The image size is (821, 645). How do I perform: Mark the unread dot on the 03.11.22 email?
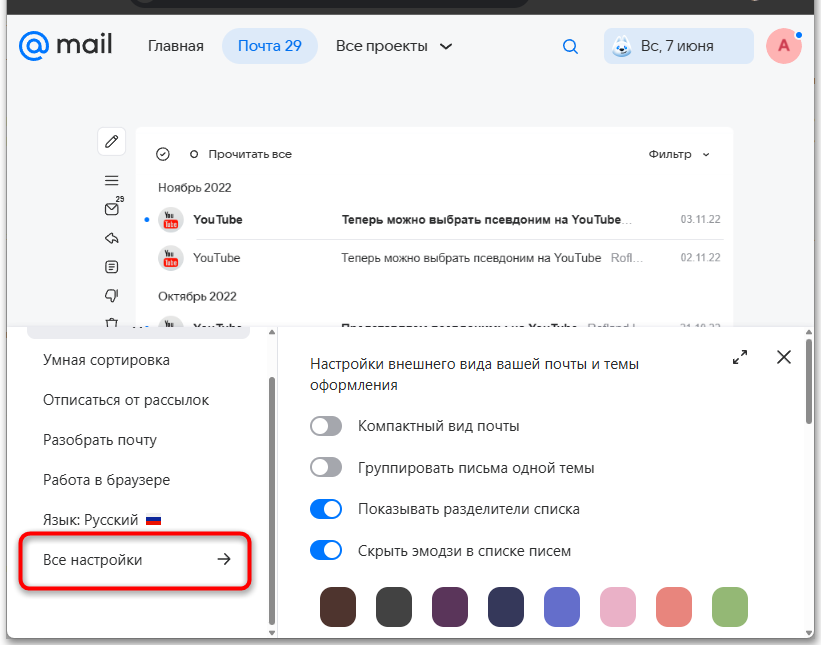[x=147, y=220]
